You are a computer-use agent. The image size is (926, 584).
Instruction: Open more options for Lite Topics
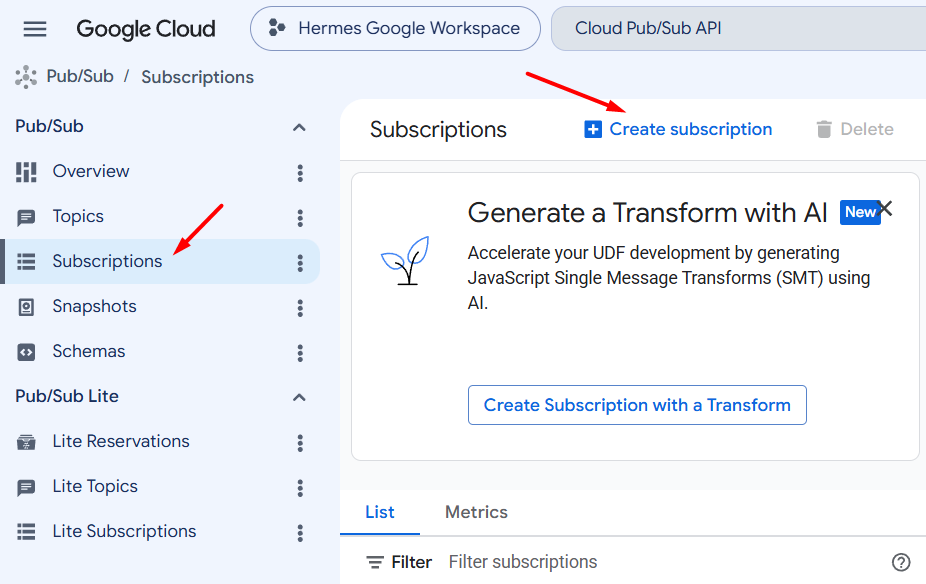point(300,488)
